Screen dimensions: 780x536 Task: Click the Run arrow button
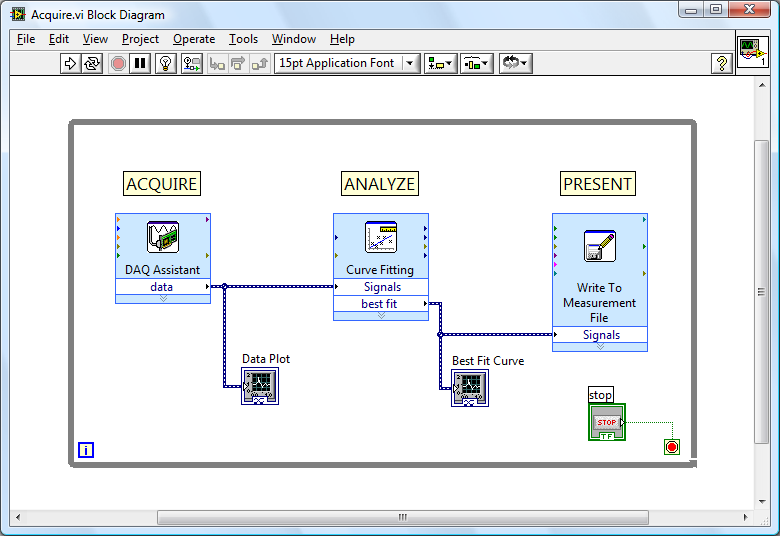70,63
